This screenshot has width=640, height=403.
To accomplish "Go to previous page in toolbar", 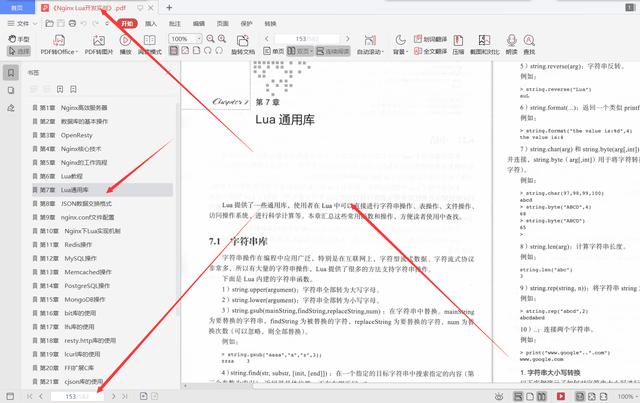I will click(x=267, y=39).
